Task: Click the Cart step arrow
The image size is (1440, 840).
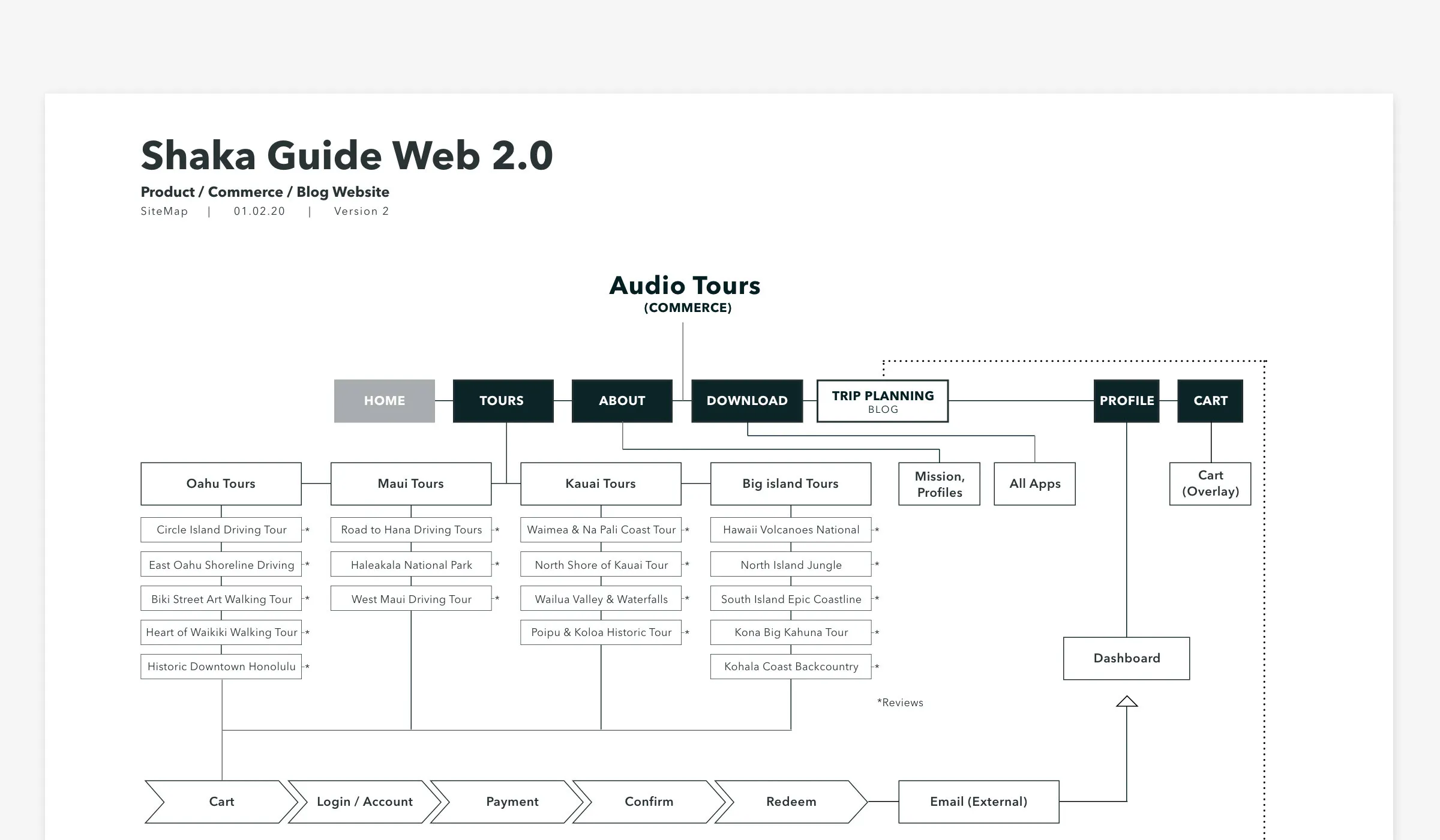Action: click(221, 802)
